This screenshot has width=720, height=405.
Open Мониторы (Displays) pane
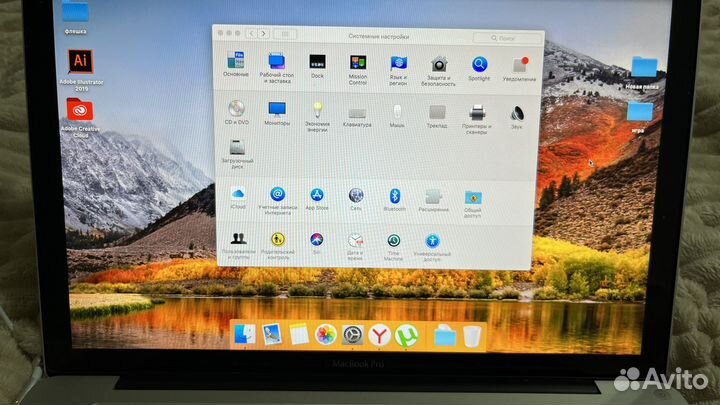pos(277,109)
